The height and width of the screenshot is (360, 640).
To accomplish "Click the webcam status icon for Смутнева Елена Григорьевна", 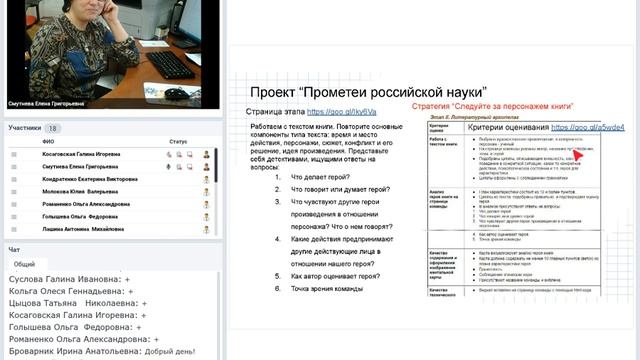I will (x=179, y=167).
